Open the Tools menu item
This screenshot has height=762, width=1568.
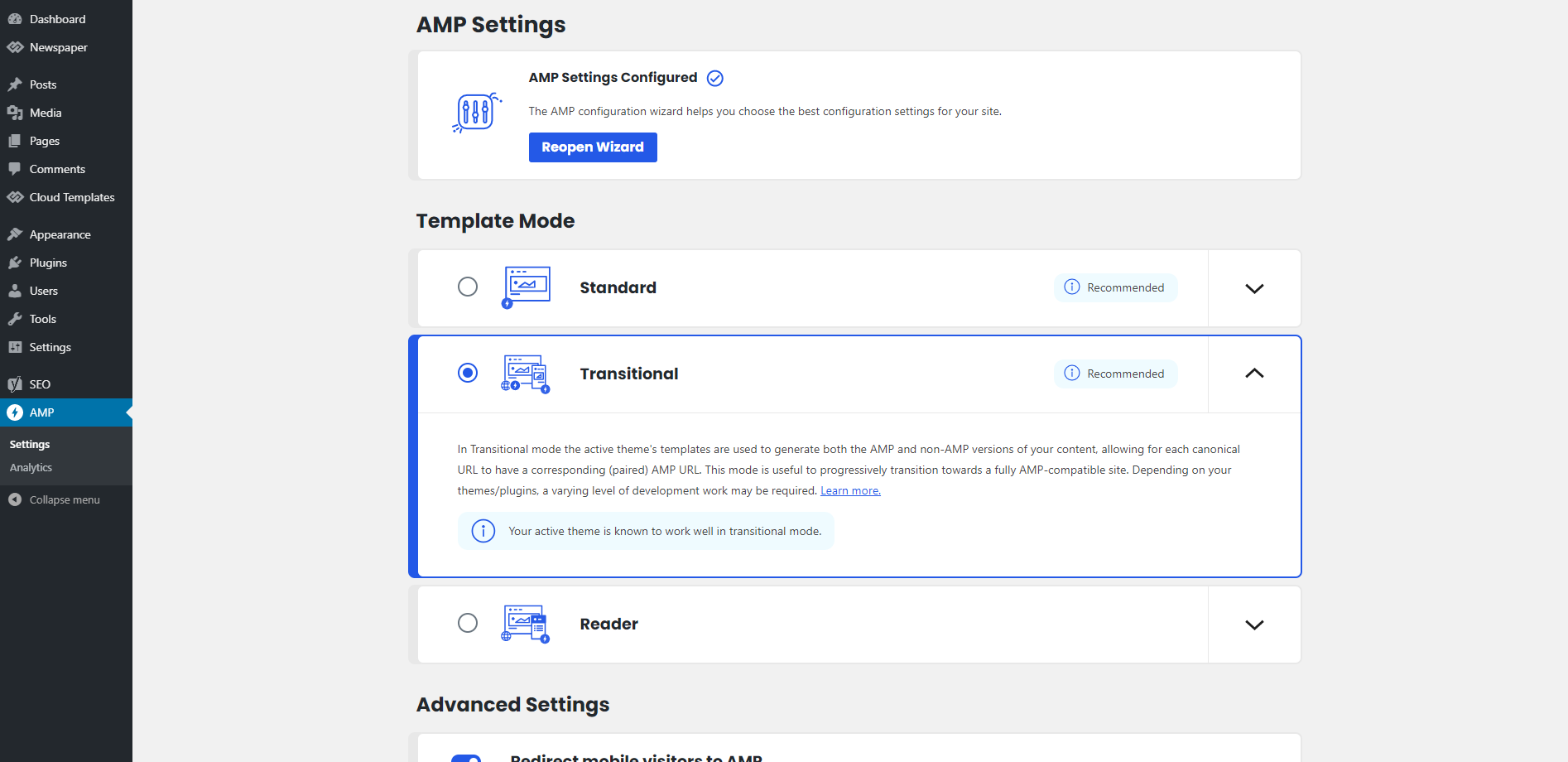coord(66,319)
